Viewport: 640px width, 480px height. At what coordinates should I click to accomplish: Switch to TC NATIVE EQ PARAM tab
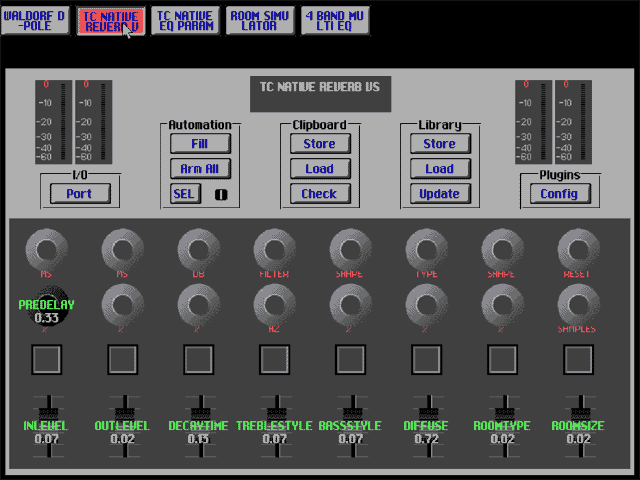tap(185, 20)
